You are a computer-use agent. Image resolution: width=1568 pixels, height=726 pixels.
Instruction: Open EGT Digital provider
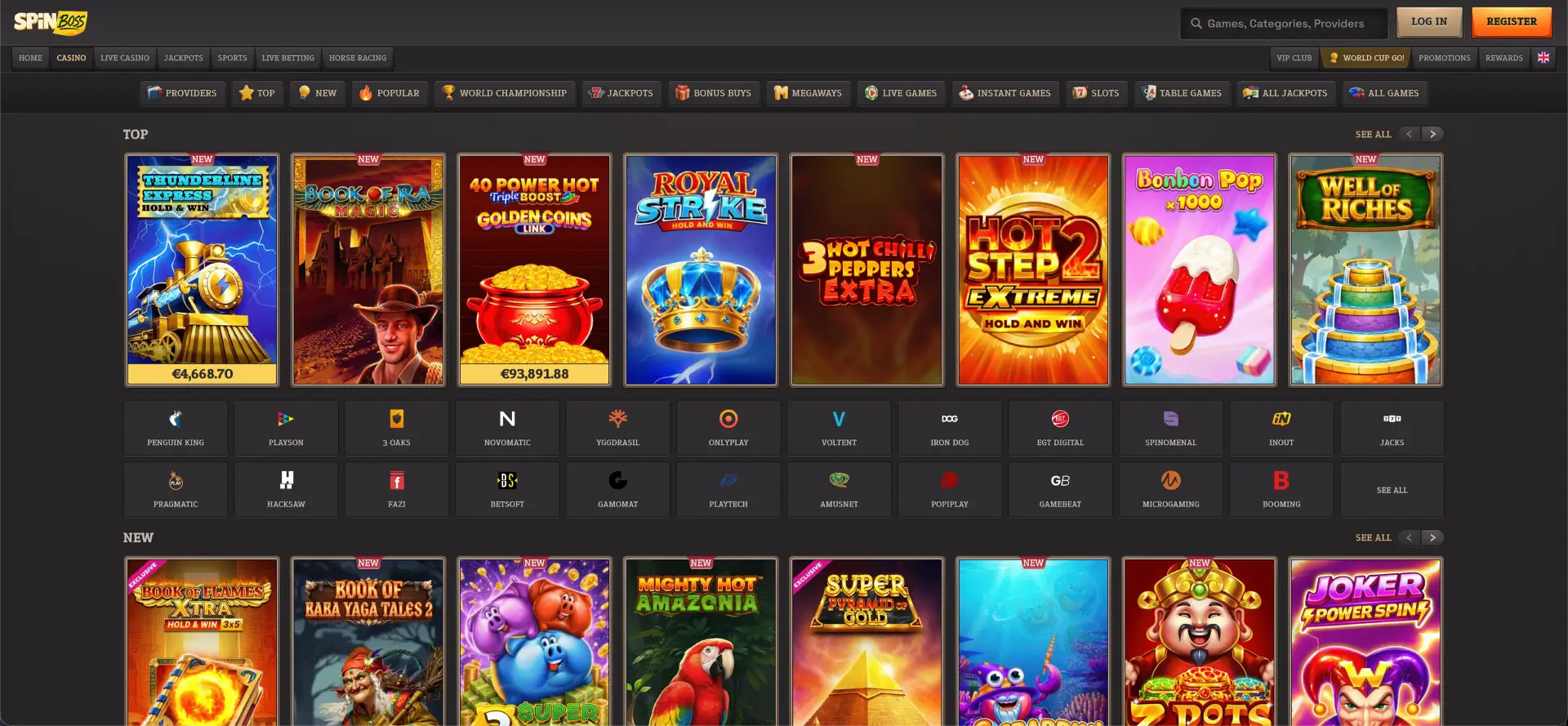(x=1061, y=428)
